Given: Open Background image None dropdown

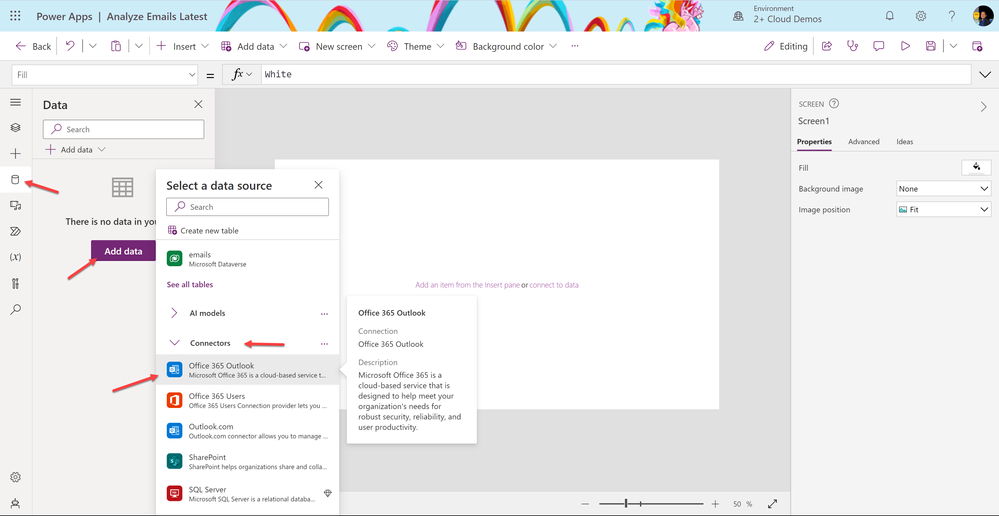Looking at the screenshot, I should pos(944,189).
